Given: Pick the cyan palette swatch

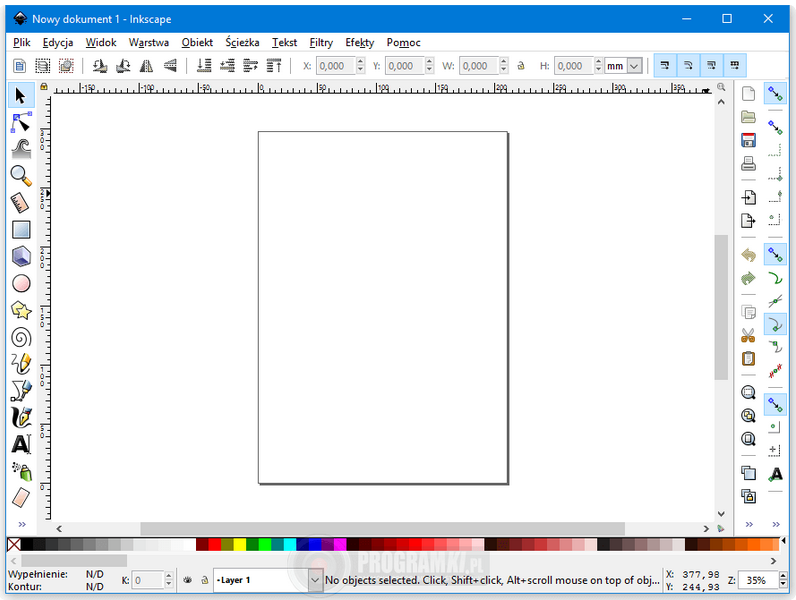Looking at the screenshot, I should click(x=290, y=545).
